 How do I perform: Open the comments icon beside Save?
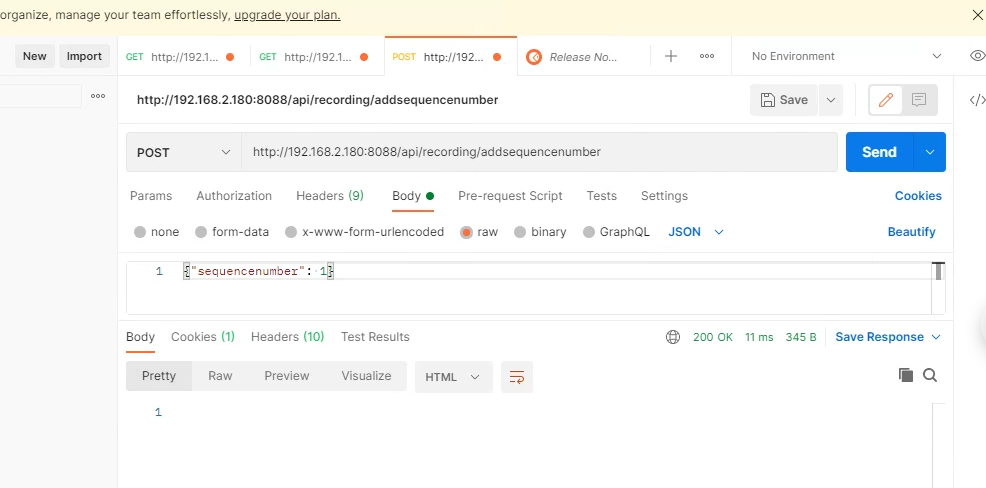tap(919, 100)
